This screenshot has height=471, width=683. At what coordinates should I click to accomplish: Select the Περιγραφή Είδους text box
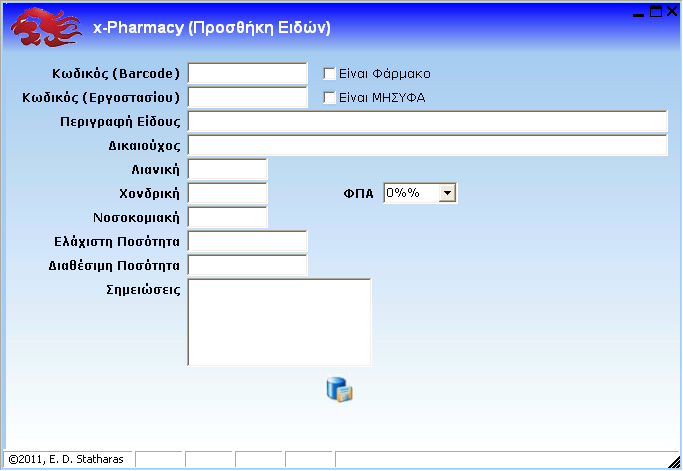tap(427, 122)
